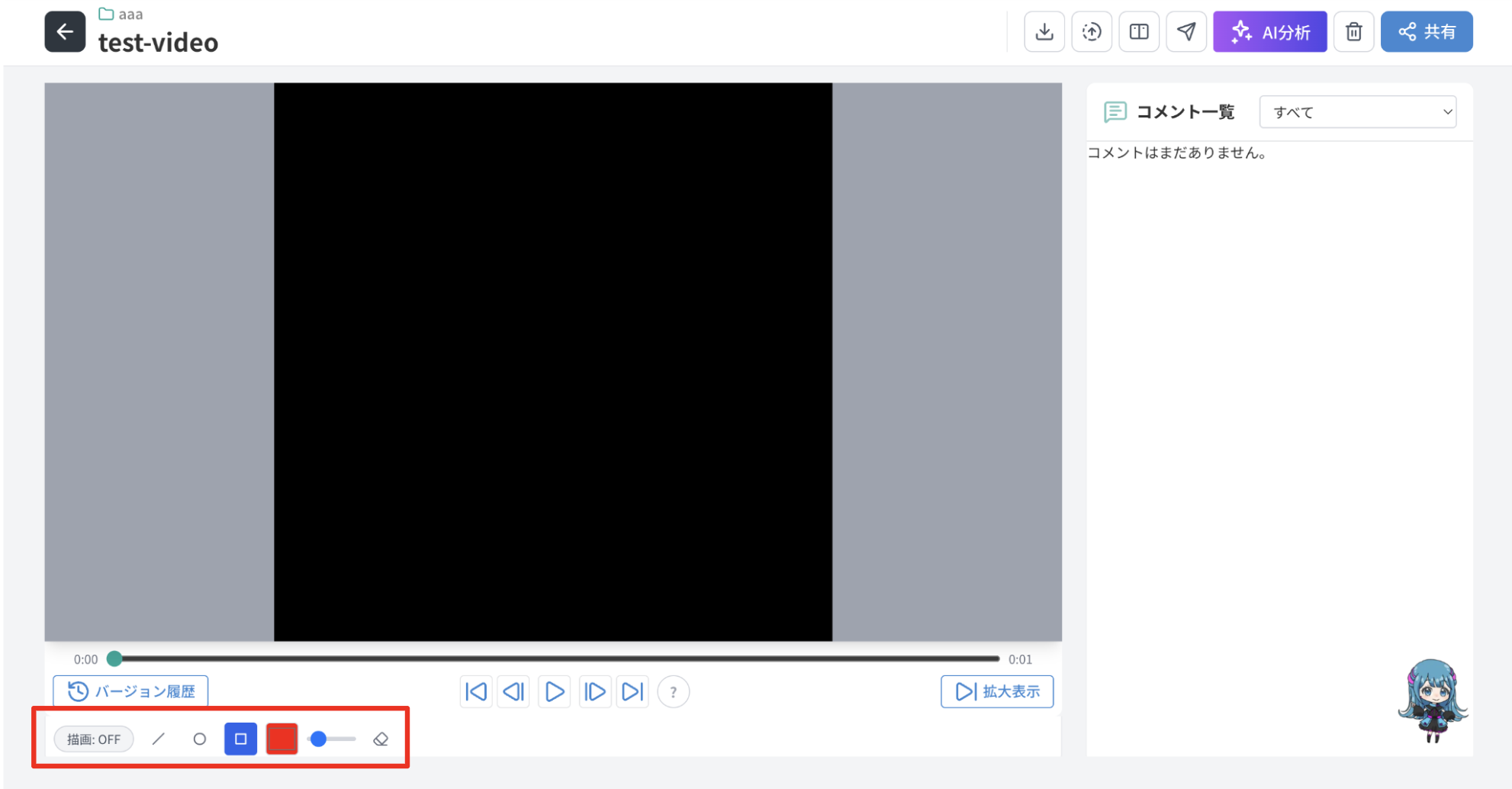Click the eraser tool icon
1512x789 pixels.
point(381,739)
